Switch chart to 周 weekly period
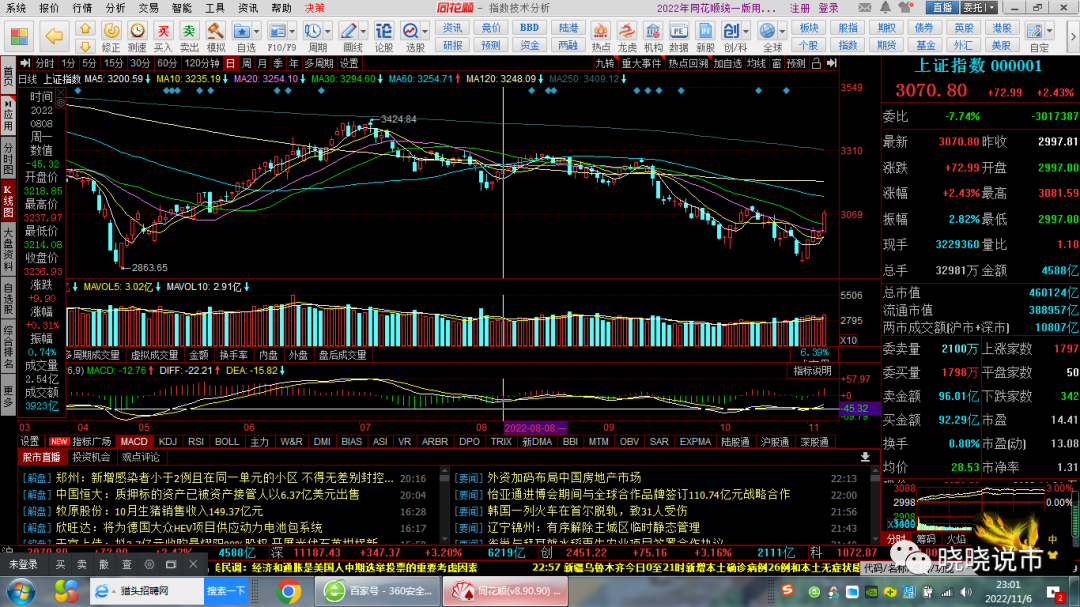 [x=247, y=63]
